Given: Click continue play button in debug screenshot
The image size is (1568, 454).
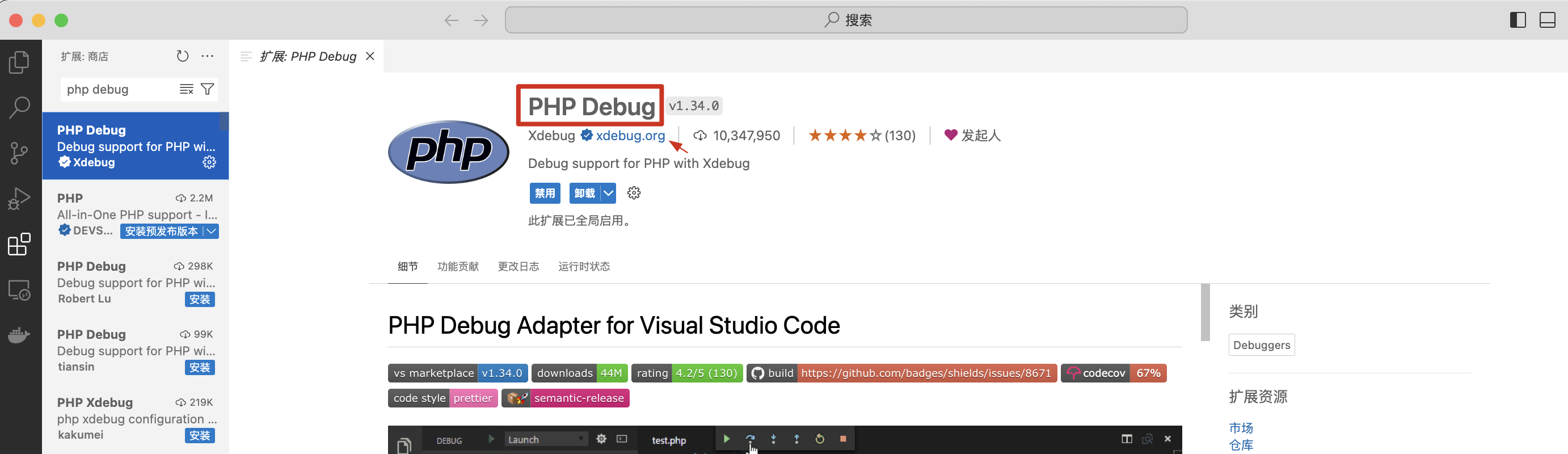Looking at the screenshot, I should coord(726,439).
